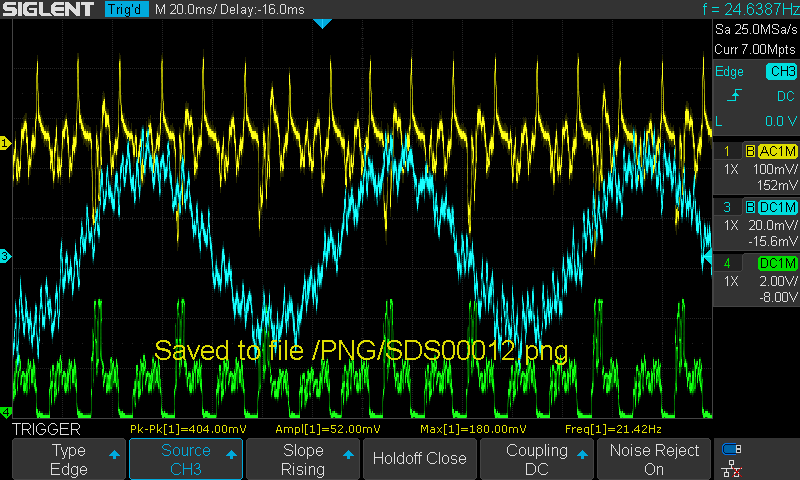
Task: Click the Ampl[1]=52.00mV measurement
Action: tap(328, 429)
